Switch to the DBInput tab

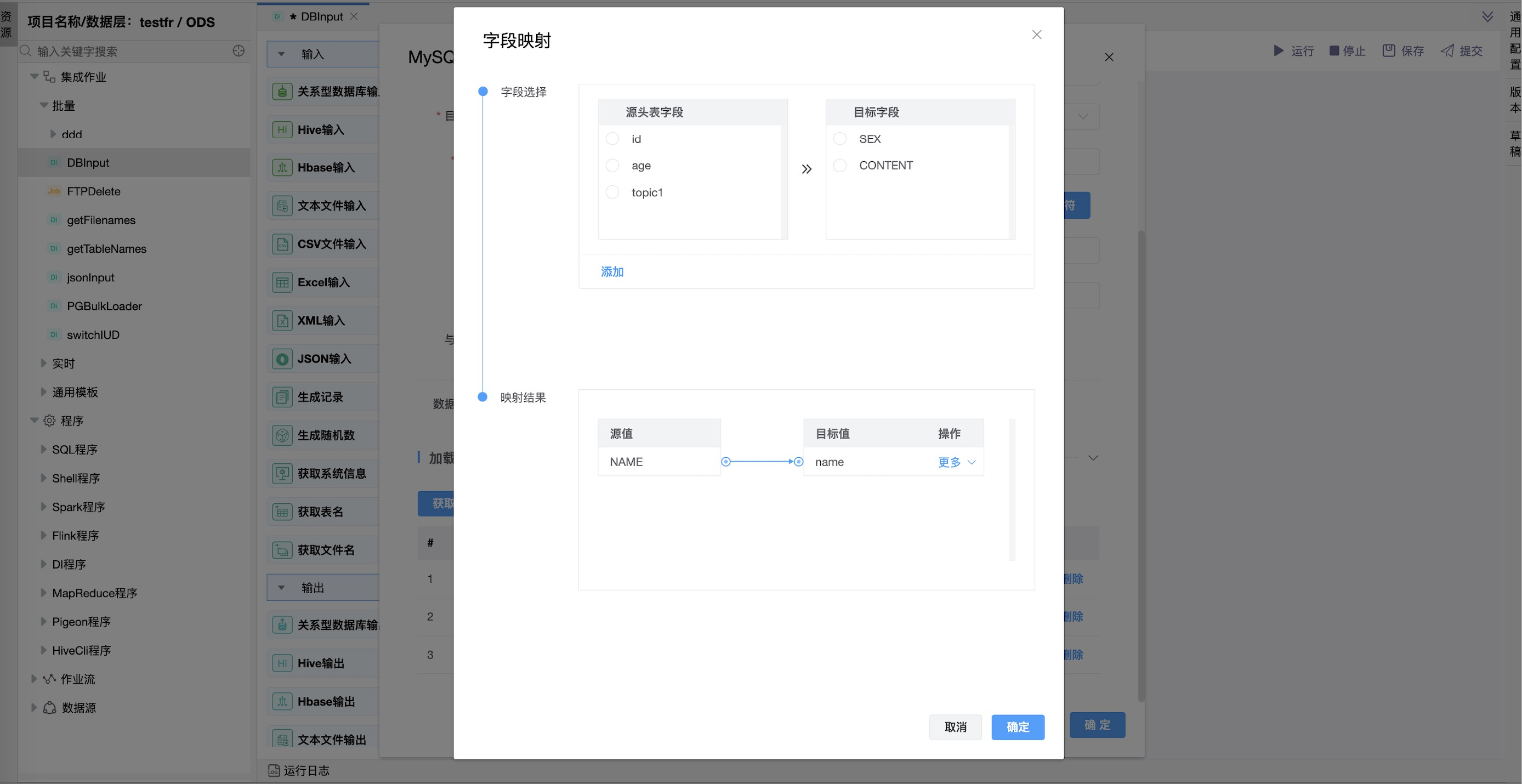click(321, 16)
